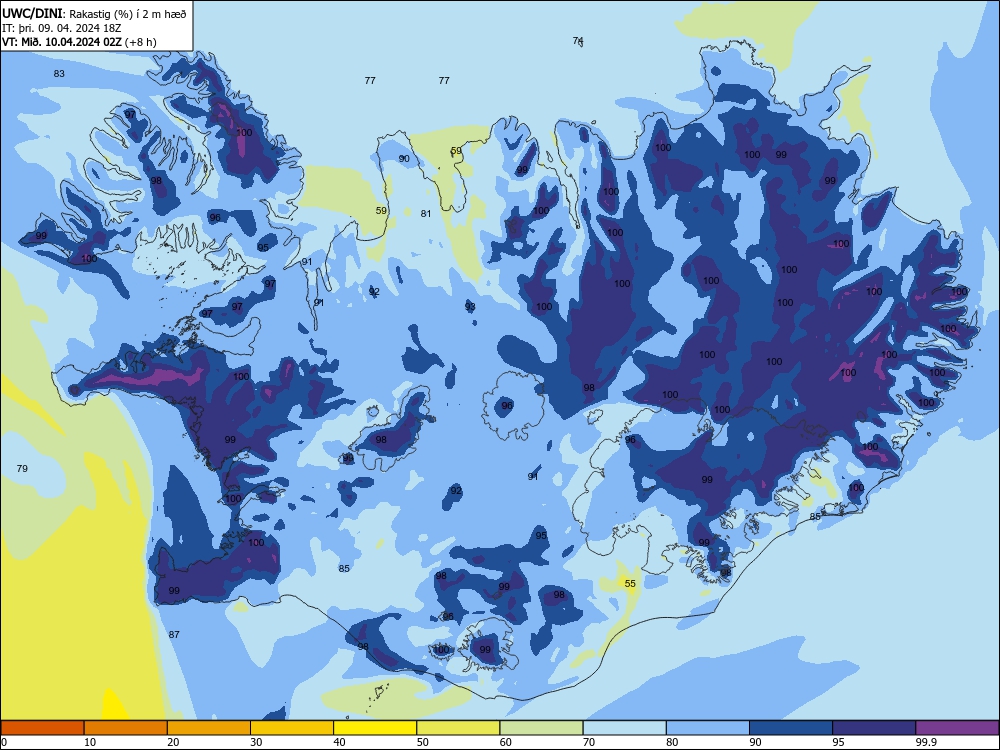Viewport: 1000px width, 750px height.
Task: Click the light orange 20–30 legend band
Action: pyautogui.click(x=209, y=728)
